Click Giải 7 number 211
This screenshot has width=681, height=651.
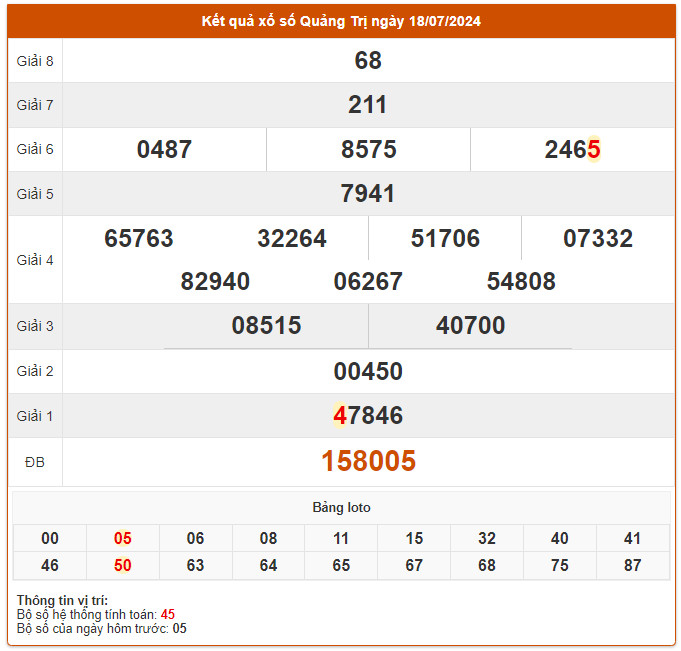point(368,105)
